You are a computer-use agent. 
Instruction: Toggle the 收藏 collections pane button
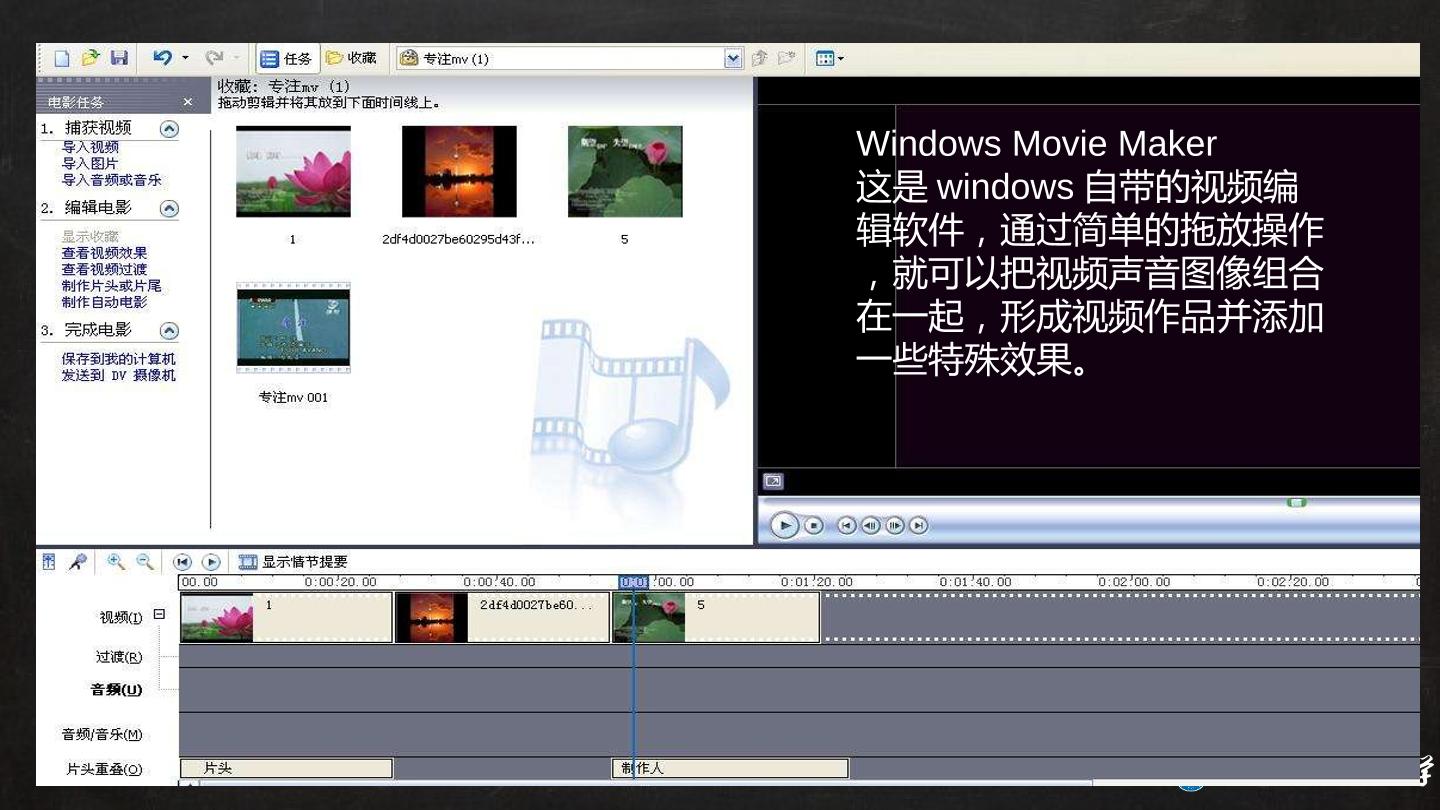click(351, 59)
